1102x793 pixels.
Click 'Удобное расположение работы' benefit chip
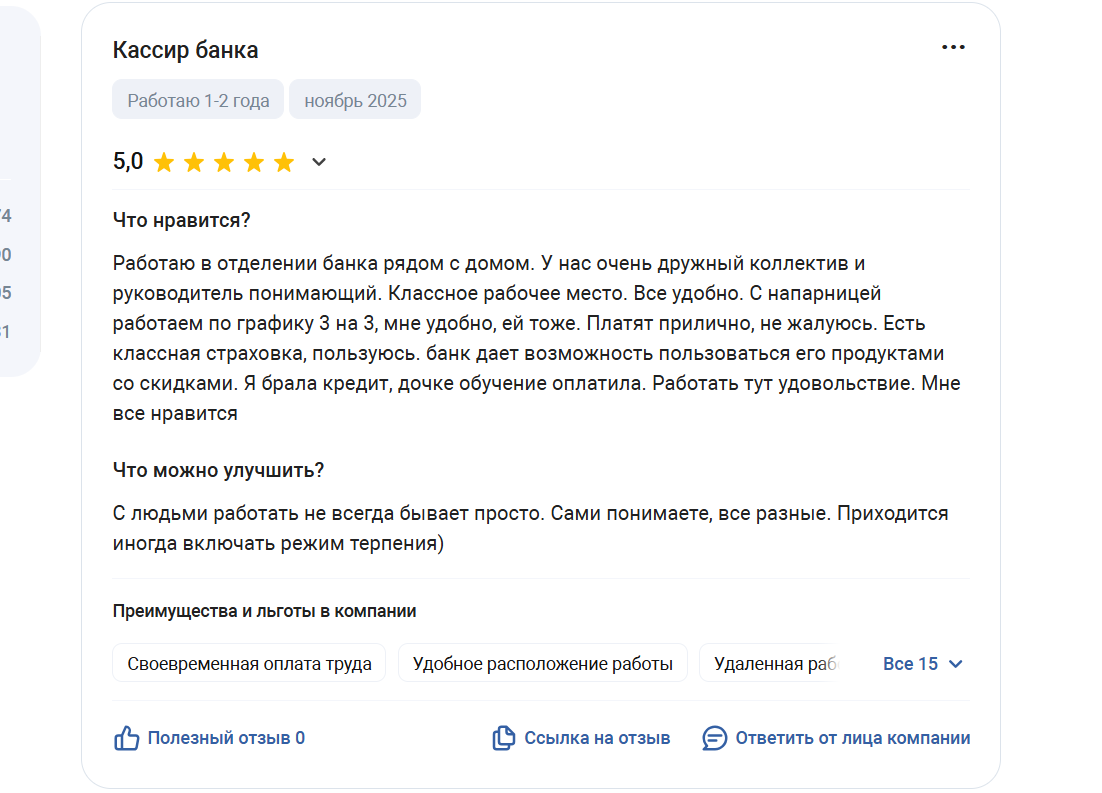543,664
